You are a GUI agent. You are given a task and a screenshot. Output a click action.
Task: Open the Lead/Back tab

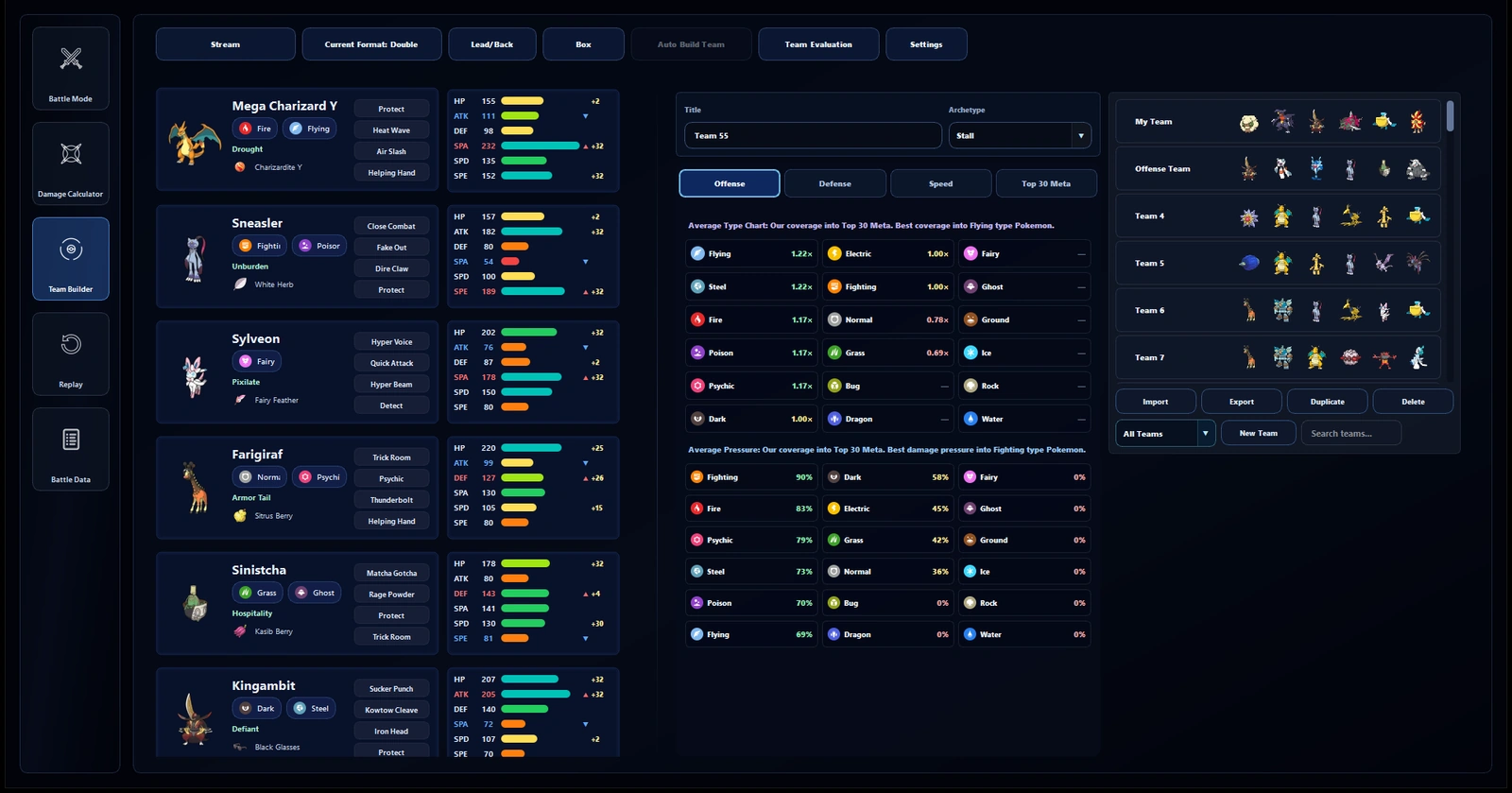coord(492,44)
